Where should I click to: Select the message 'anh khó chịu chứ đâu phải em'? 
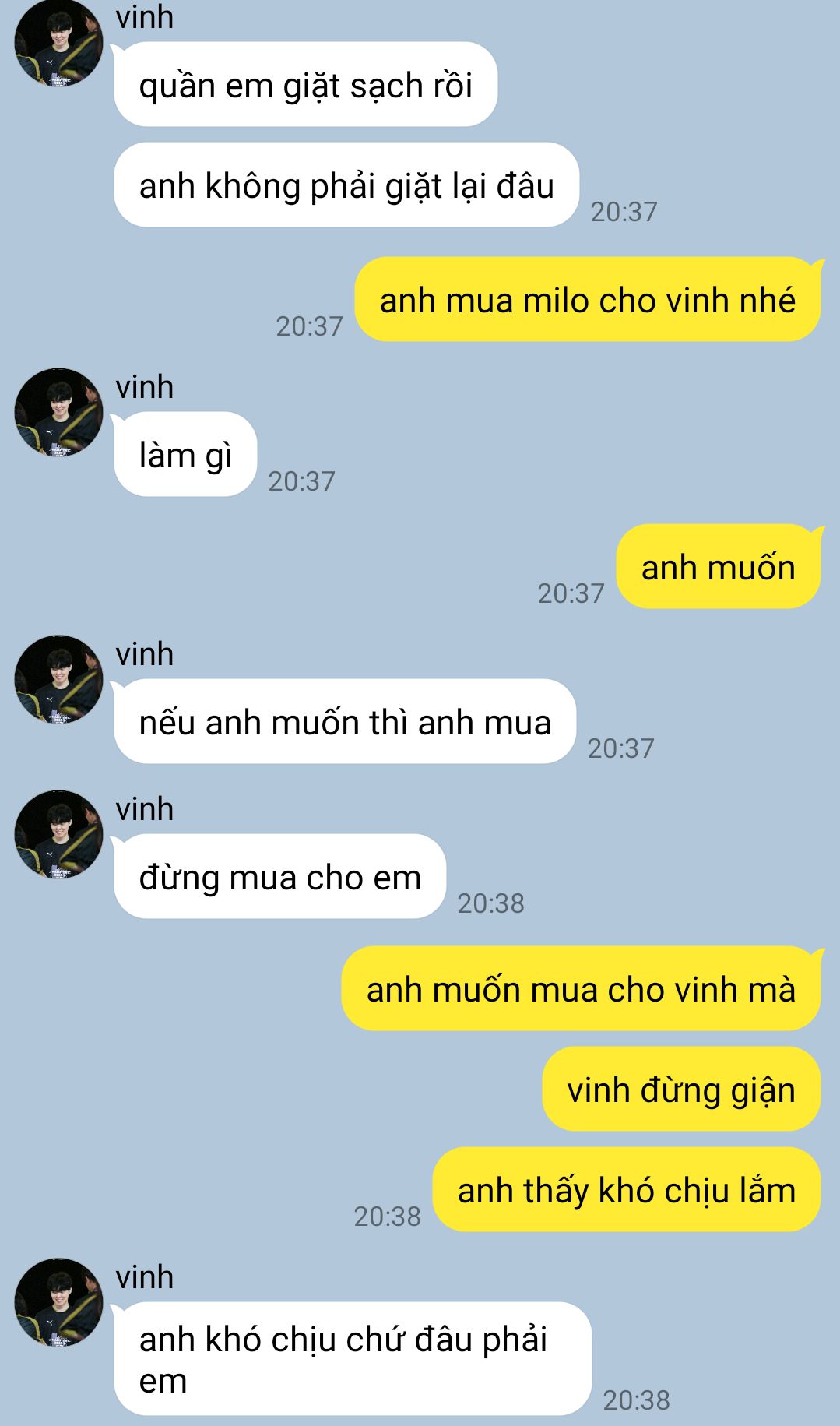353,1359
